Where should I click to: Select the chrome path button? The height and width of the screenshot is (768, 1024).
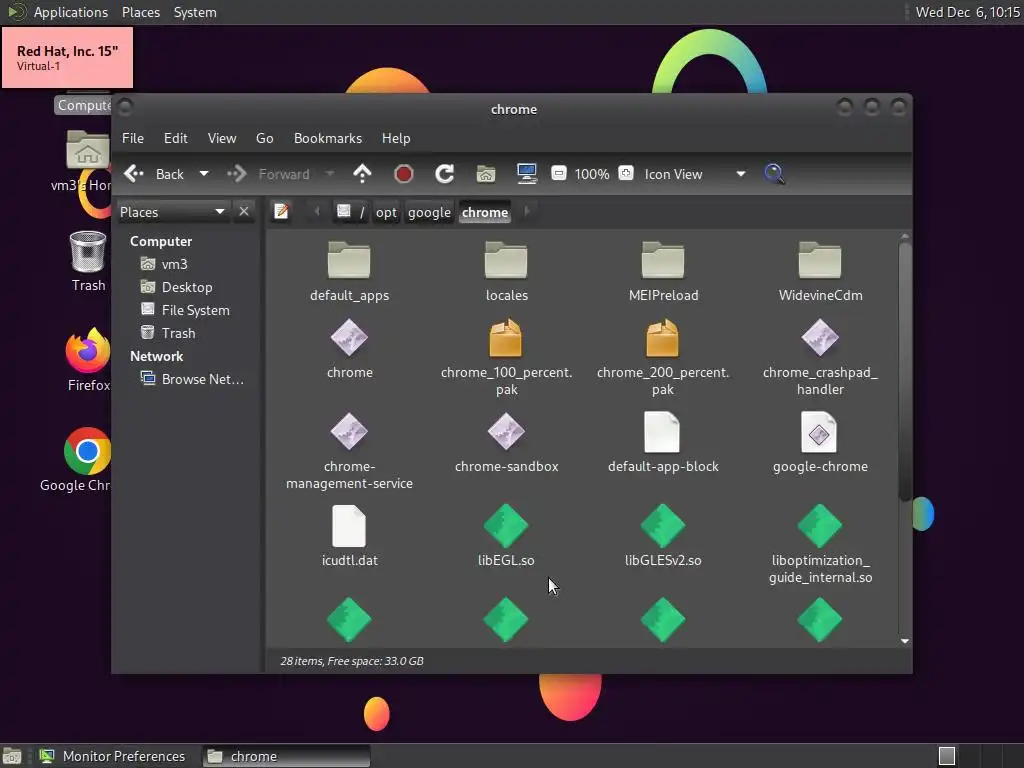coord(485,212)
